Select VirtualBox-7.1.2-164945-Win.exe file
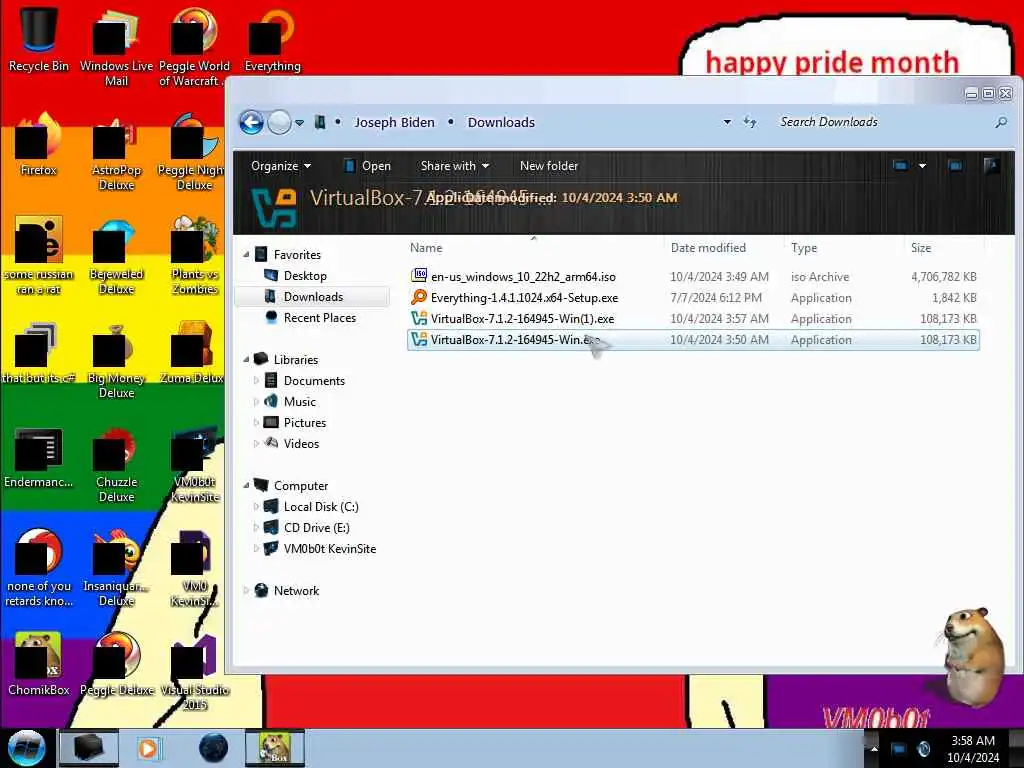The width and height of the screenshot is (1024, 768). tap(694, 340)
